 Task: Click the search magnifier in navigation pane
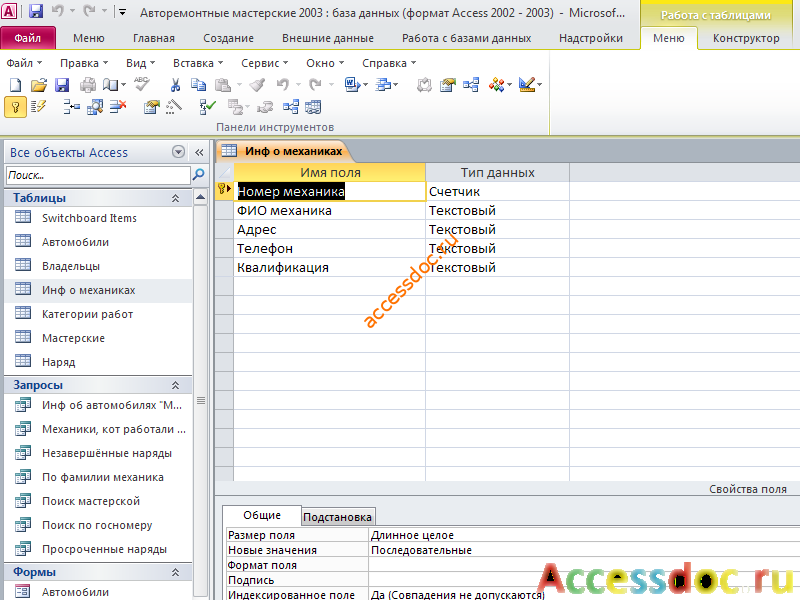(198, 175)
